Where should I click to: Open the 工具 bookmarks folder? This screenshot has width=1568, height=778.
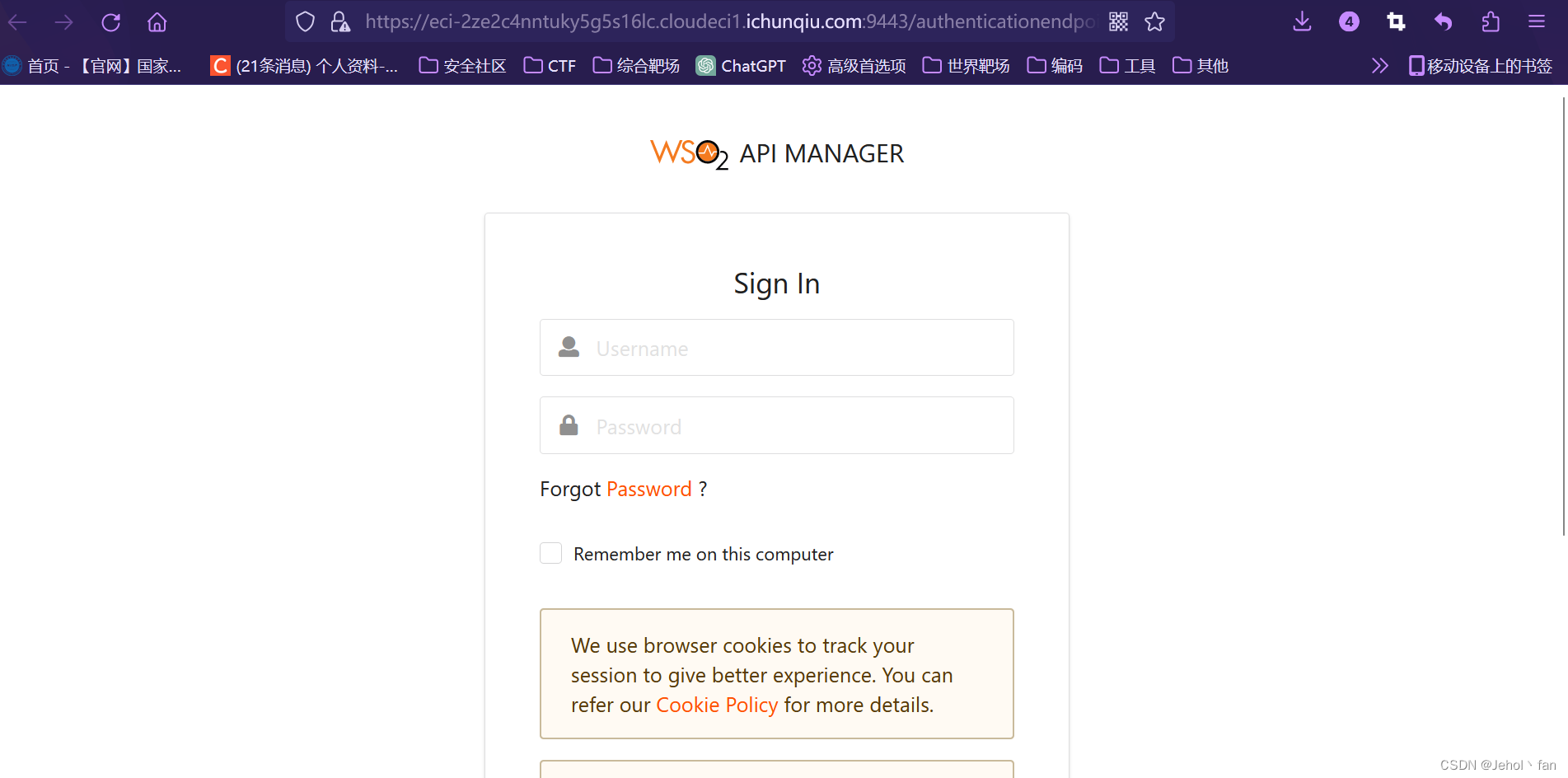(x=1127, y=66)
